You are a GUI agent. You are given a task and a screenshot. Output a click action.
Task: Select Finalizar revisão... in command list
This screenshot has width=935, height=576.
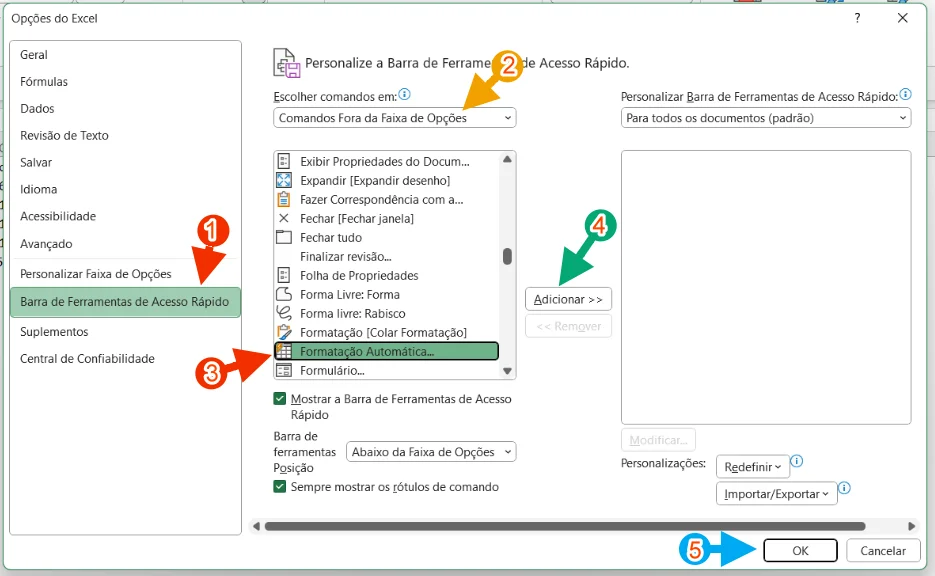346,256
